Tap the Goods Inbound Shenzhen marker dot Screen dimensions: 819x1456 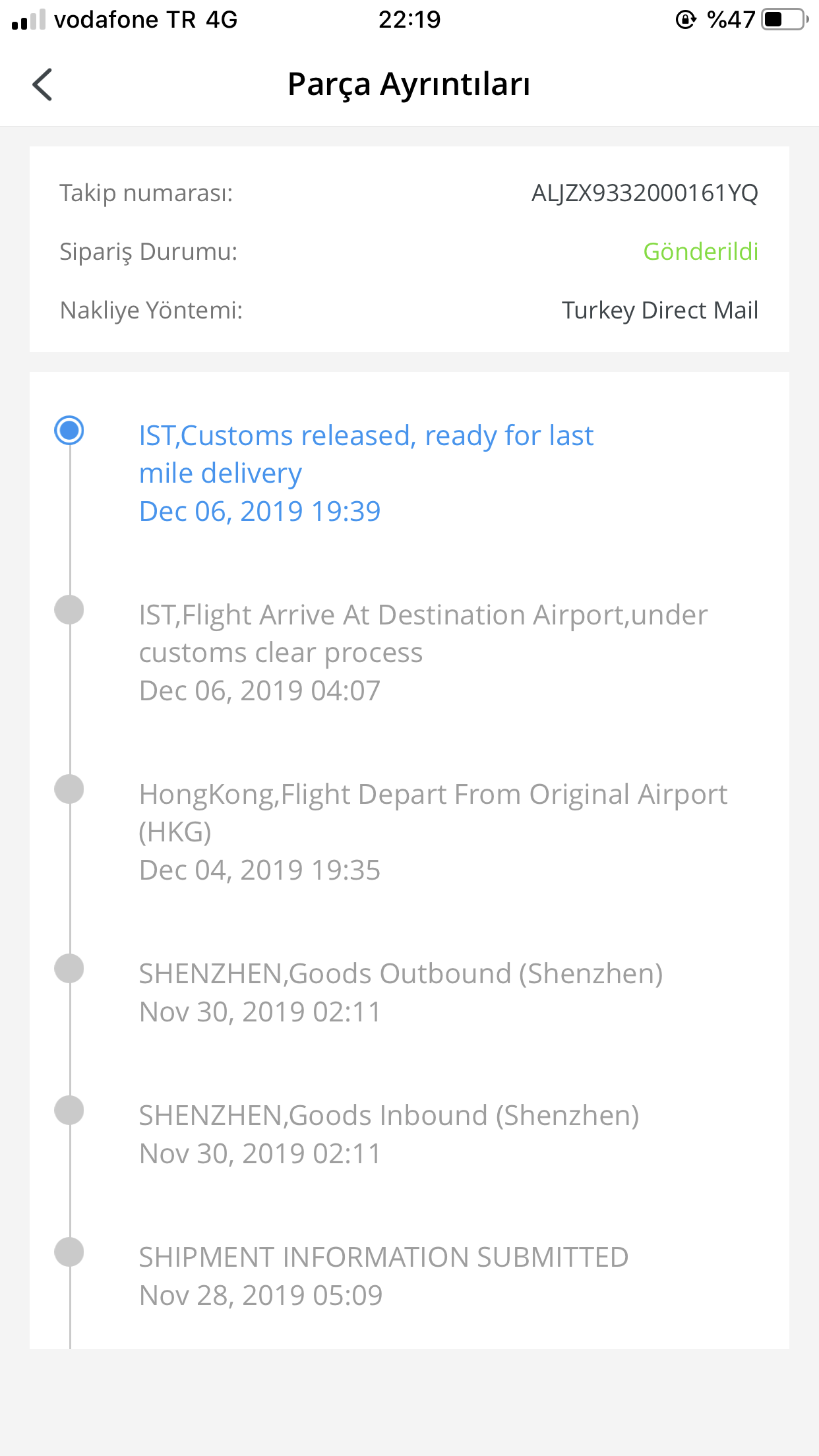click(x=69, y=1110)
